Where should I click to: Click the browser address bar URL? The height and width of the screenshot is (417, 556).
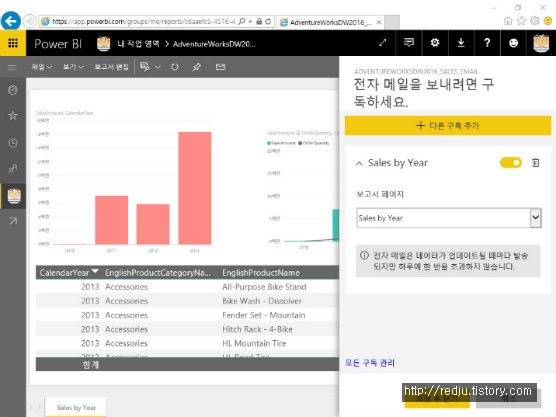click(143, 22)
